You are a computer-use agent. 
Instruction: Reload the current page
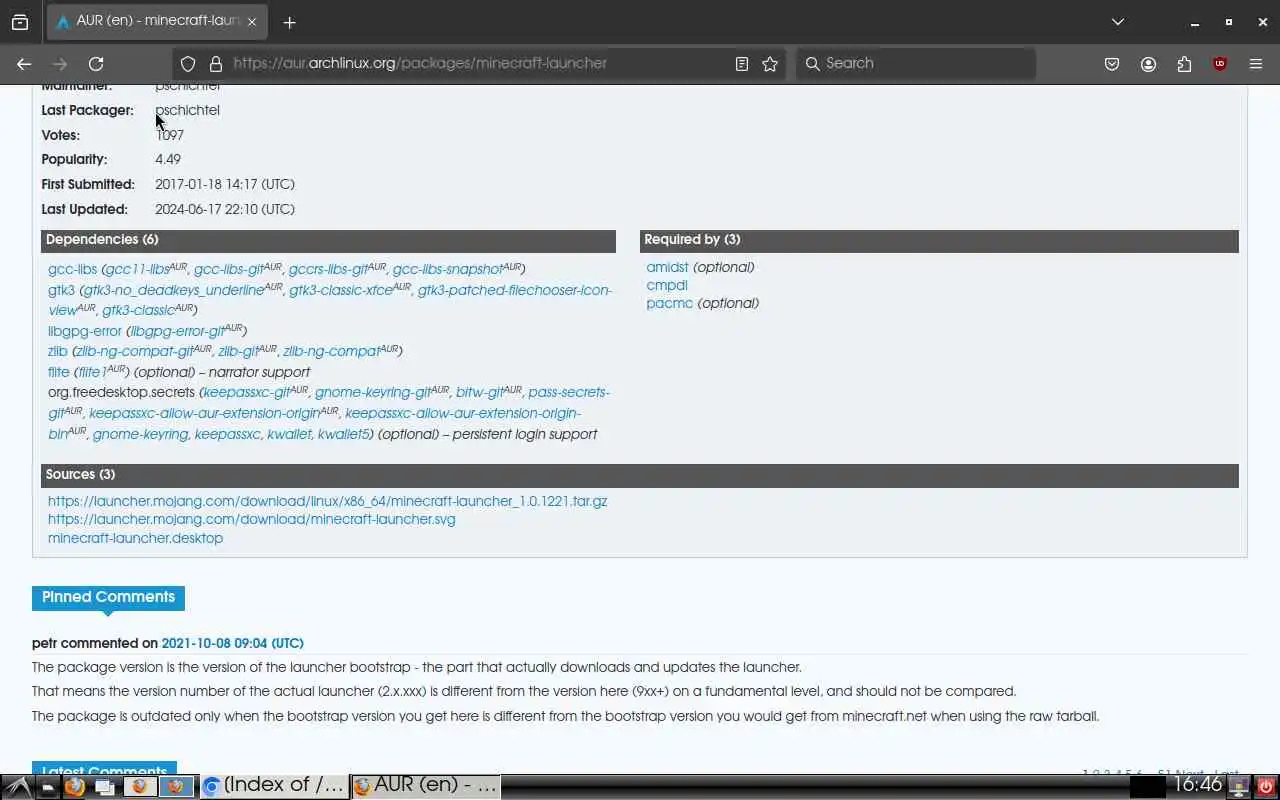click(x=96, y=63)
